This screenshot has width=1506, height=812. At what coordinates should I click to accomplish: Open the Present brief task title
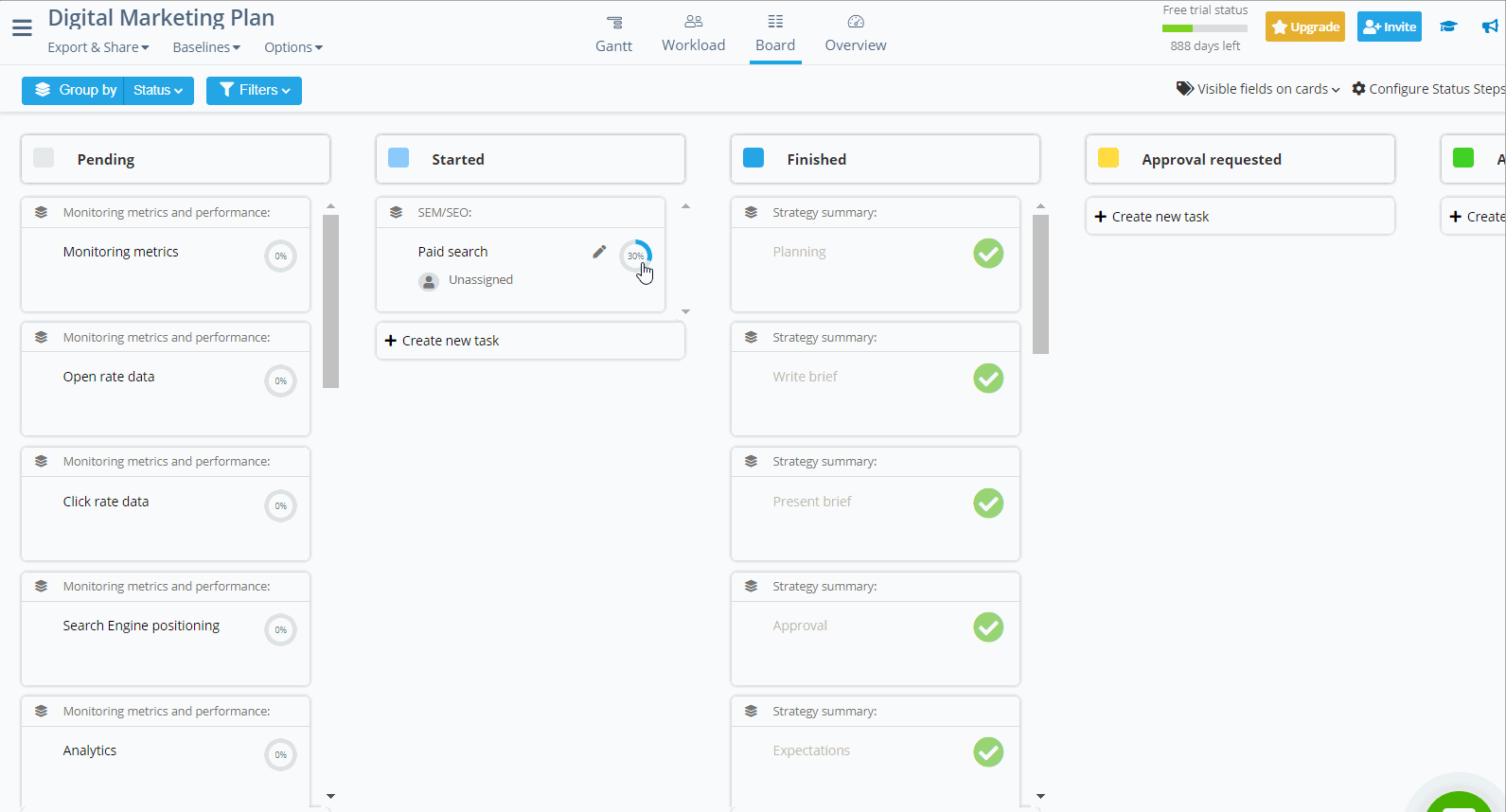(812, 502)
